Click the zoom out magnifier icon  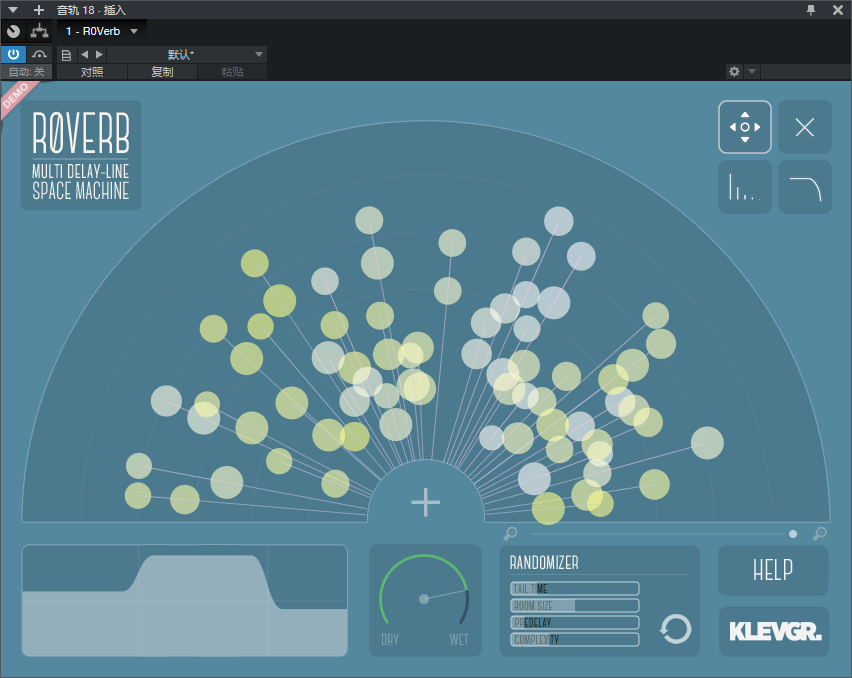pyautogui.click(x=510, y=534)
